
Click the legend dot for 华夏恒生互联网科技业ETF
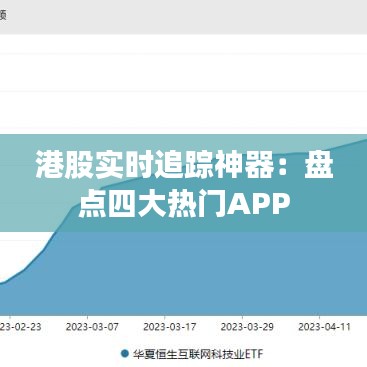tap(125, 354)
